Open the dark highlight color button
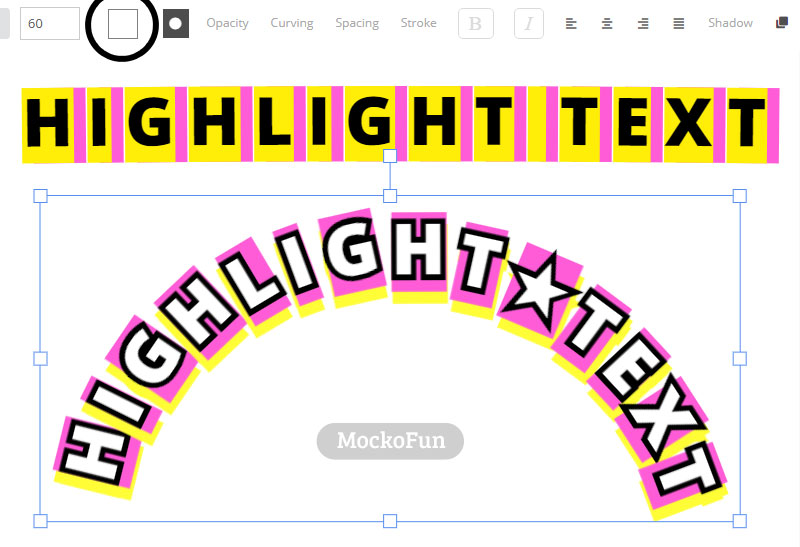Screen dimensions: 800x547 tap(176, 23)
